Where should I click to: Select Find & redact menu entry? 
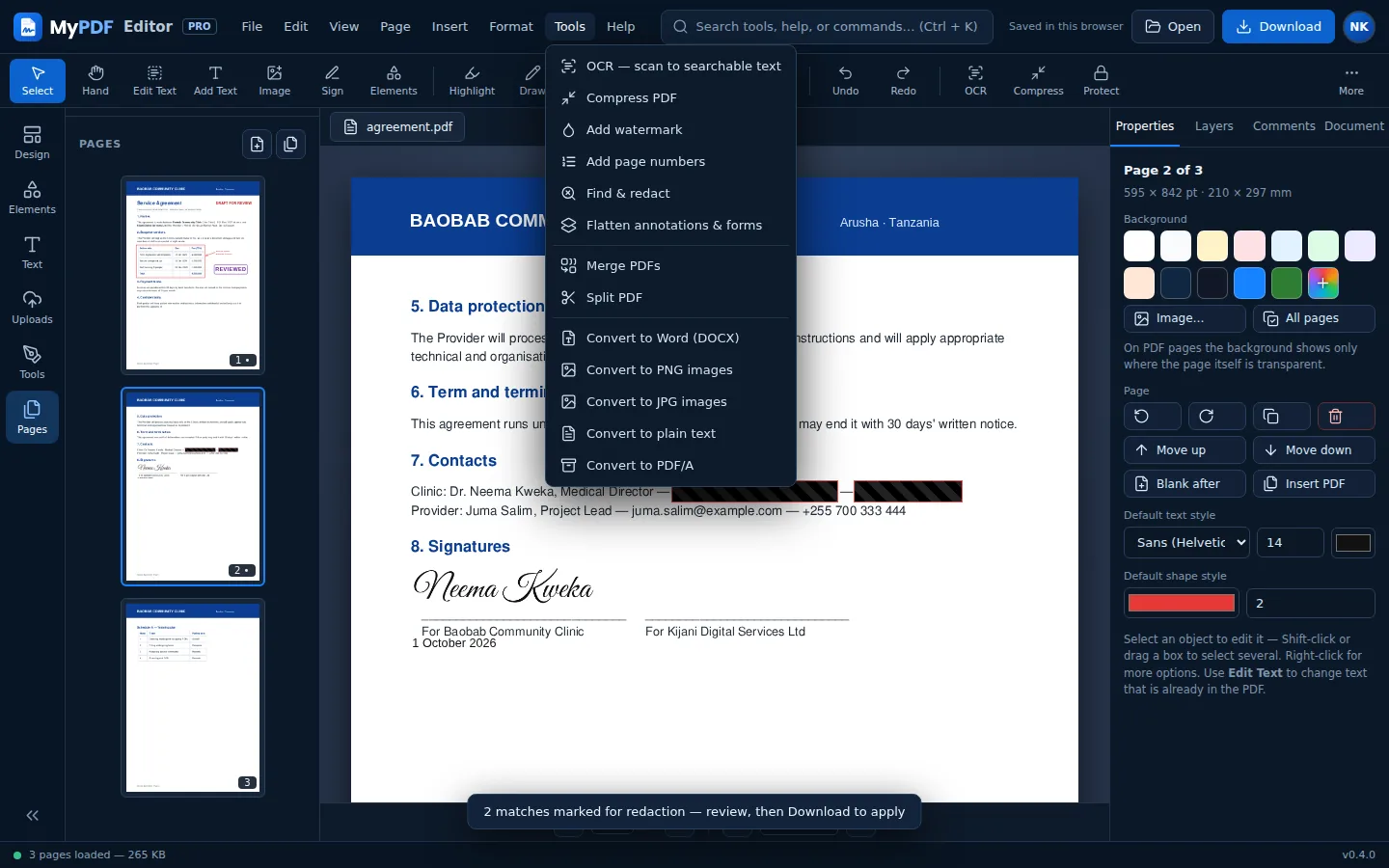coord(670,193)
